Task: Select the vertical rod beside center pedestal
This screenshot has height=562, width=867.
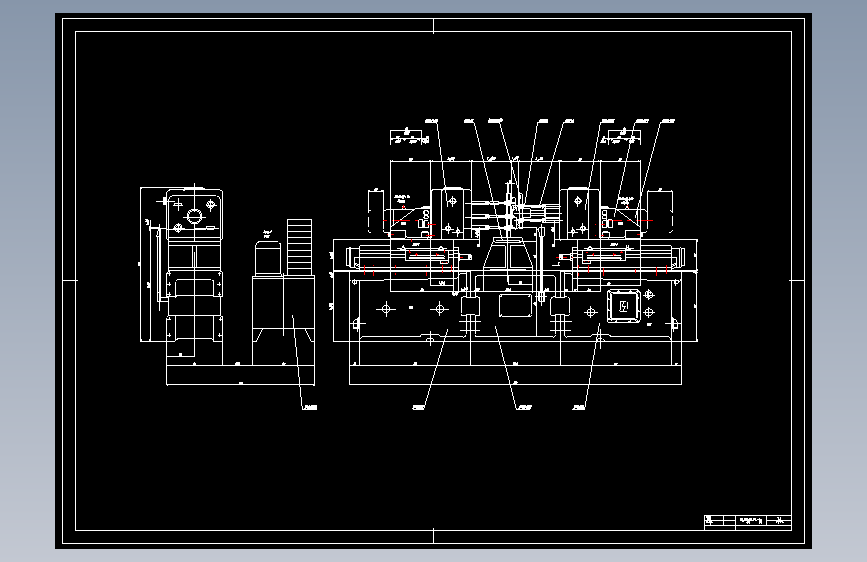Action: (x=541, y=264)
